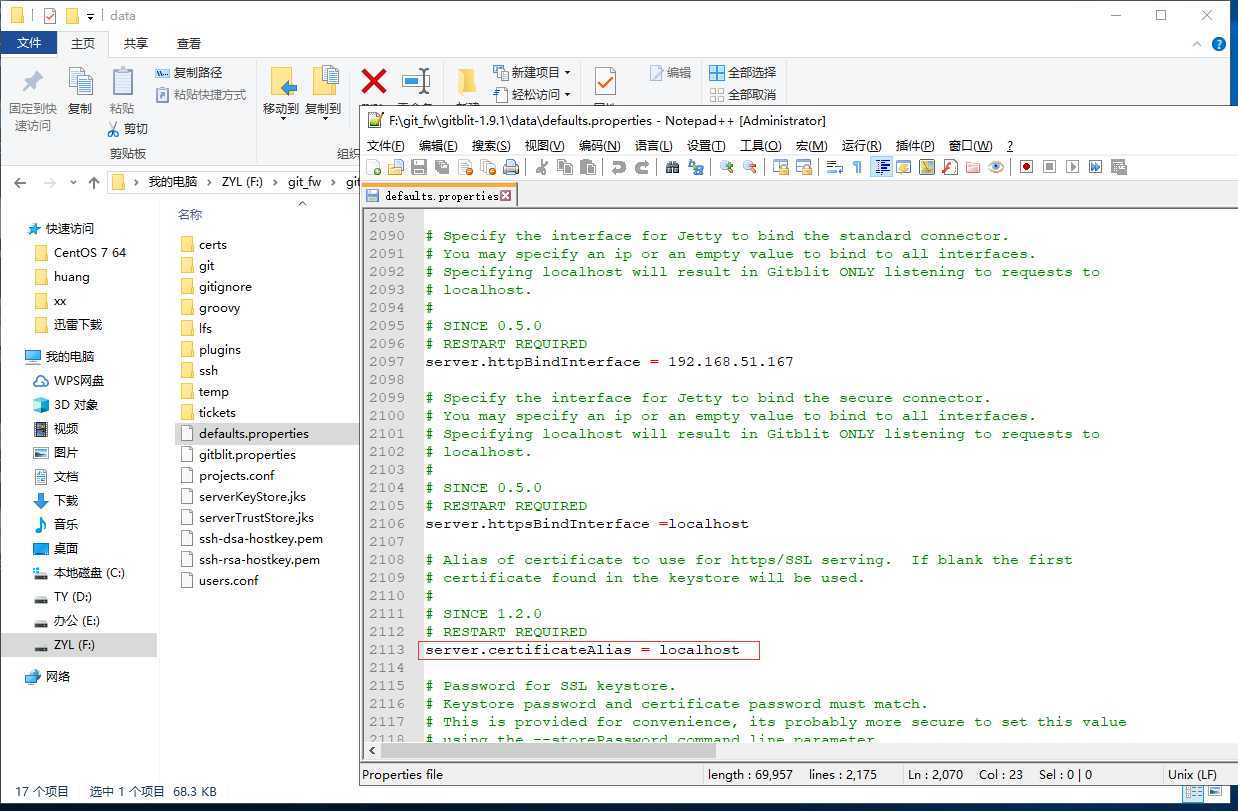Click 全部取消 in Explorer ribbon
The image size is (1238, 811).
point(742,95)
